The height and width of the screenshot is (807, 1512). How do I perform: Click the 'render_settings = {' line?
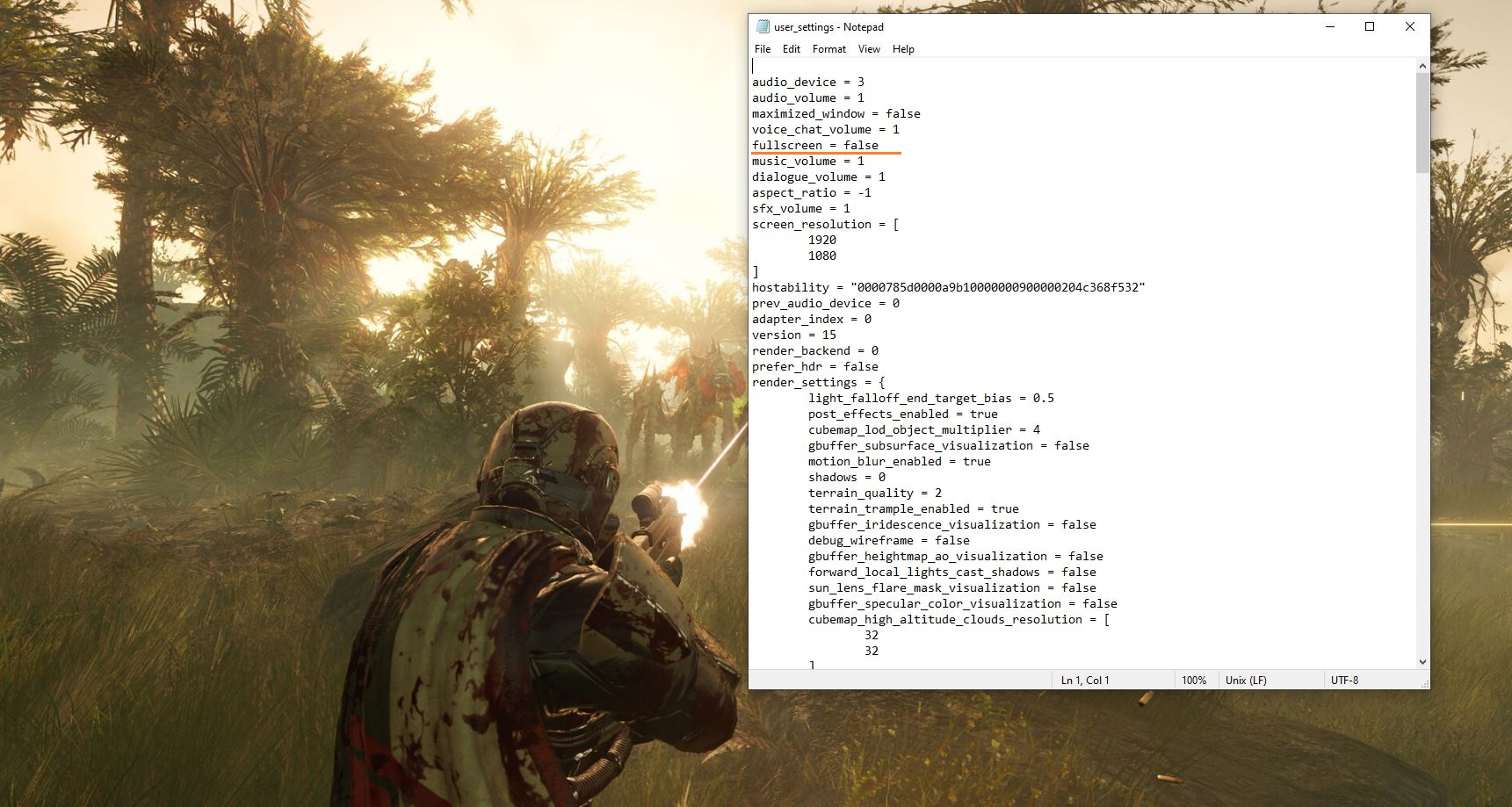coord(819,382)
